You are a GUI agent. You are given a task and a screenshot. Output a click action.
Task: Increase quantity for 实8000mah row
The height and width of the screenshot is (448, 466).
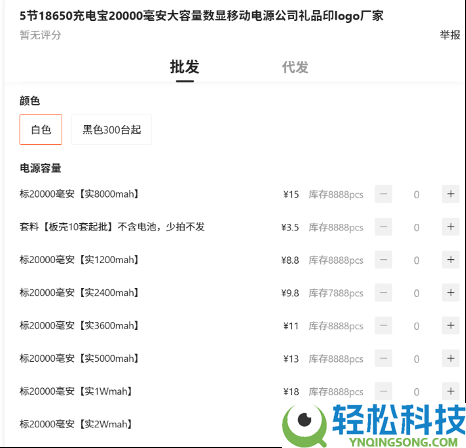(451, 194)
